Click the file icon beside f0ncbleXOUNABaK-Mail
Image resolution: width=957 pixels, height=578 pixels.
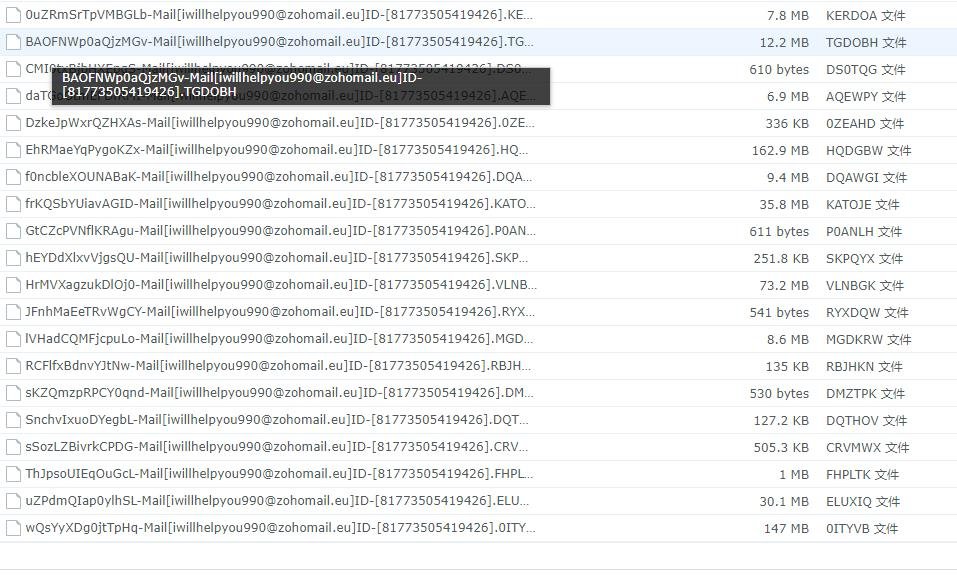[13, 177]
